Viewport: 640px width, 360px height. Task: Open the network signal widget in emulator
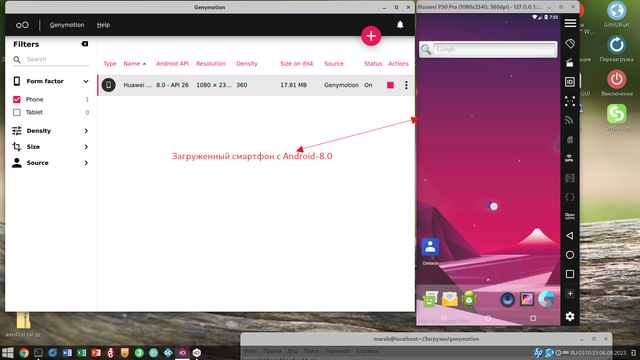(570, 120)
